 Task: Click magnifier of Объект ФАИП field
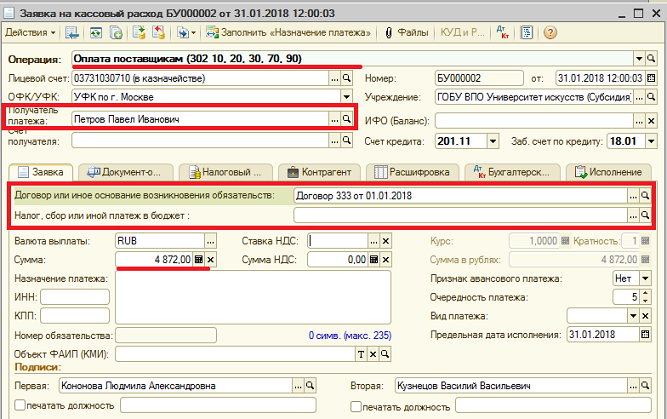[385, 354]
